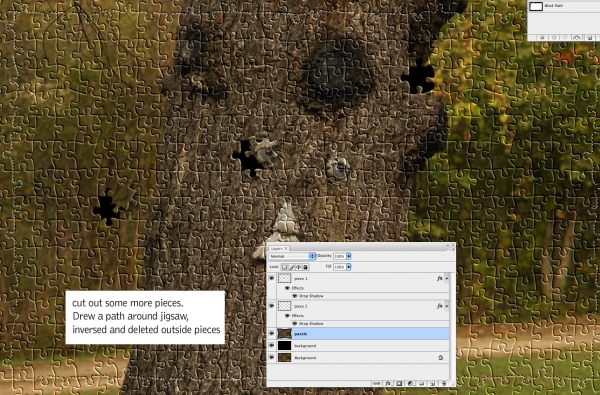600x395 pixels.
Task: Click the delete layer trash icon
Action: [x=444, y=384]
